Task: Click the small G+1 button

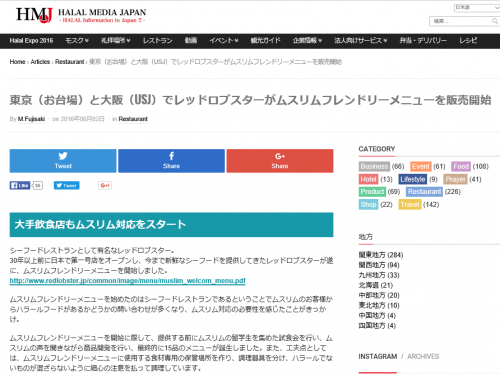Action: tap(105, 185)
